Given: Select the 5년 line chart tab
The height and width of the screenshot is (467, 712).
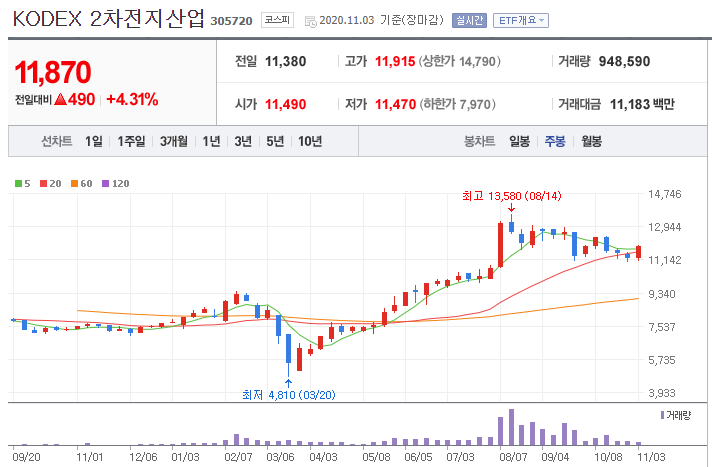Looking at the screenshot, I should pyautogui.click(x=275, y=141).
